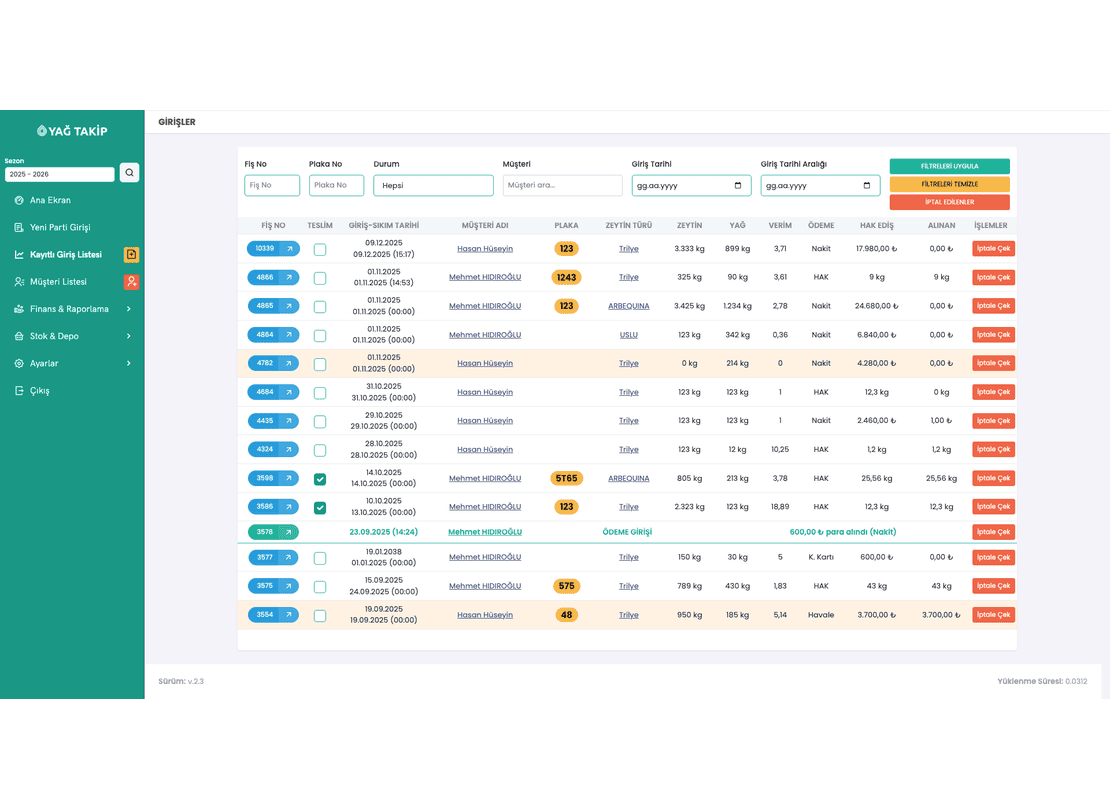Open receipt 3578 green arrow icon
Viewport: 1110px width, 810px height.
tap(288, 532)
